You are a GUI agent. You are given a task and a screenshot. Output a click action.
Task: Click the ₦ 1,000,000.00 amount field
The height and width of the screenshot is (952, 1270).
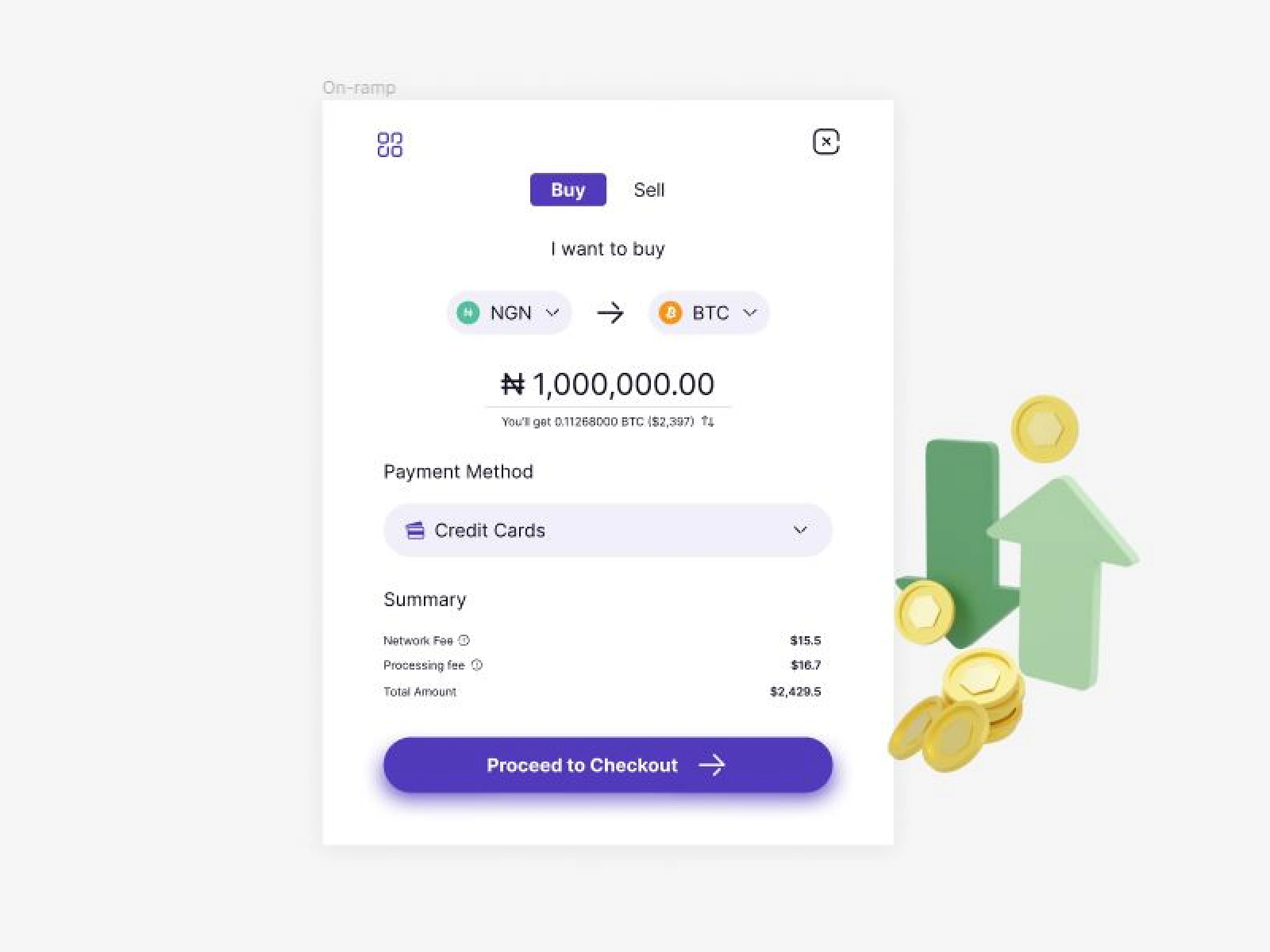pos(608,385)
